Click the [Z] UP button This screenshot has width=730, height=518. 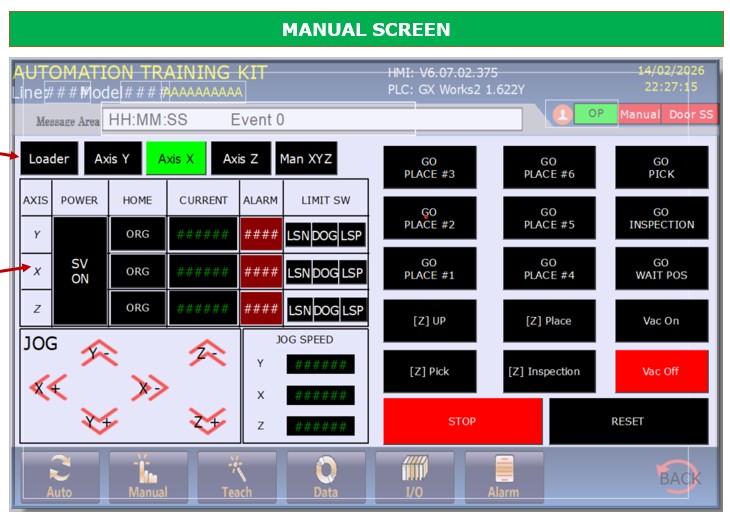coord(430,321)
